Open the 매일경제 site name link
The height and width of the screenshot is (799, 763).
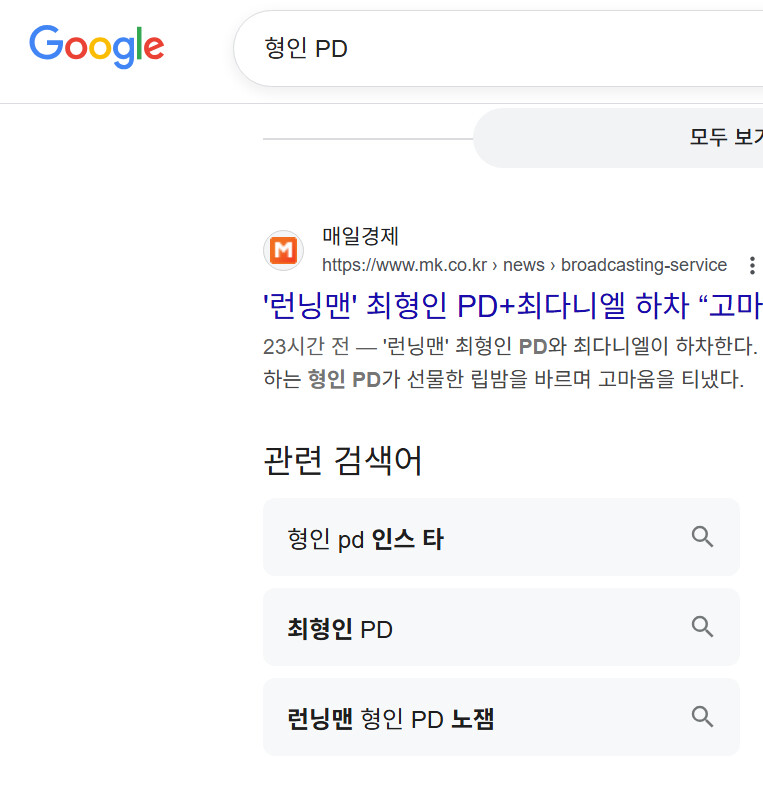click(x=361, y=236)
